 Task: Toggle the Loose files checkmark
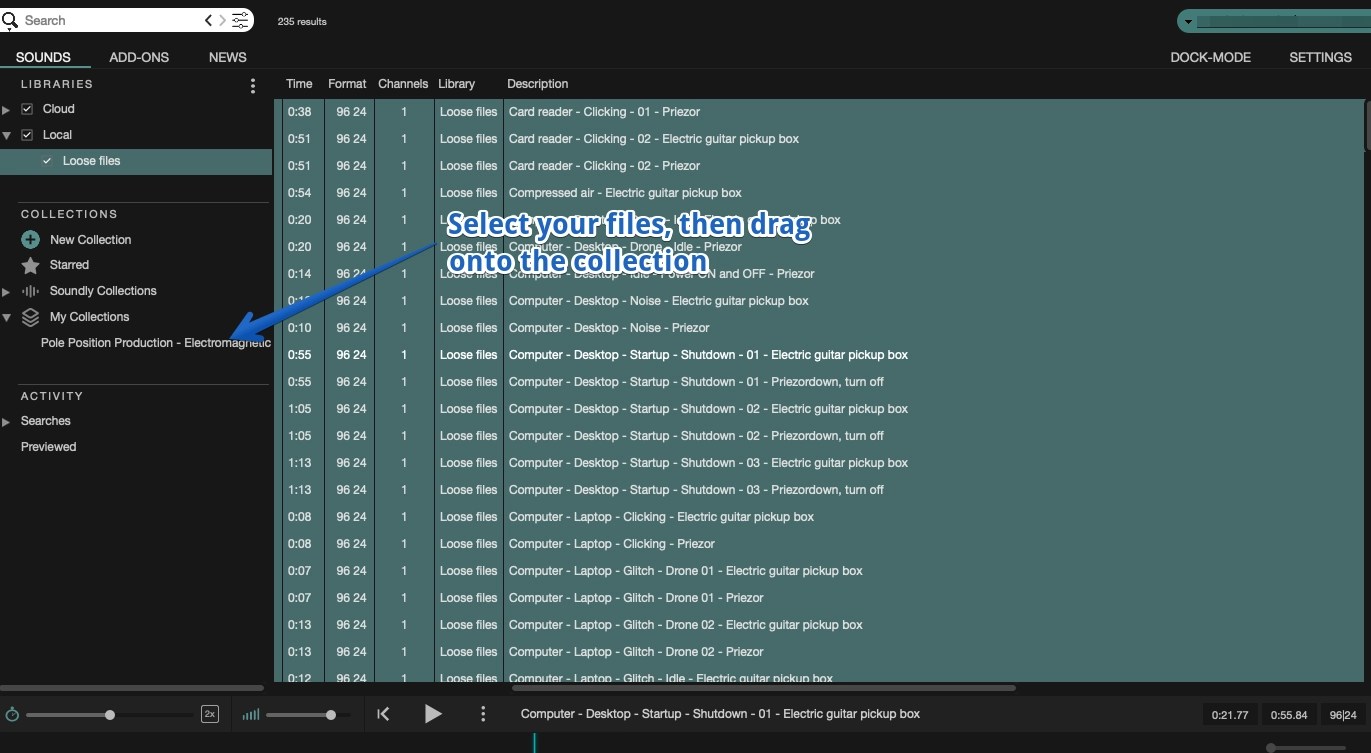[x=46, y=160]
